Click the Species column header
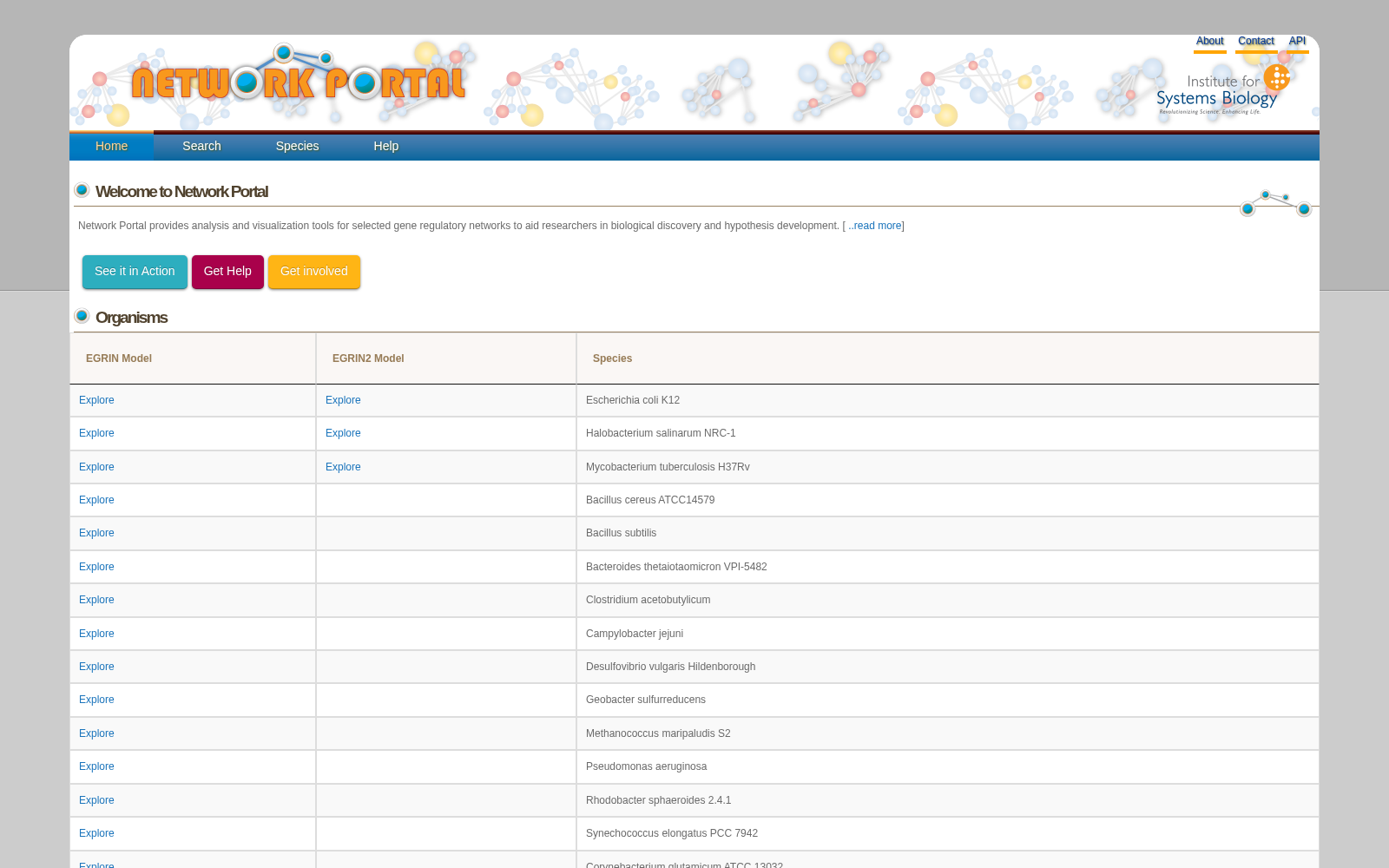This screenshot has height=868, width=1389. pos(948,358)
